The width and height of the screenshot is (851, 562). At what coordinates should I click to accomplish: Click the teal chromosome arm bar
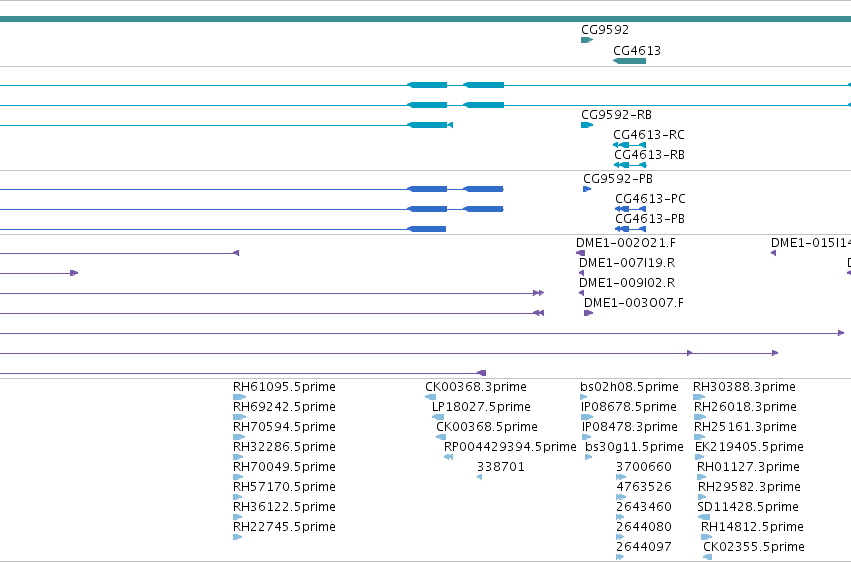[x=426, y=19]
